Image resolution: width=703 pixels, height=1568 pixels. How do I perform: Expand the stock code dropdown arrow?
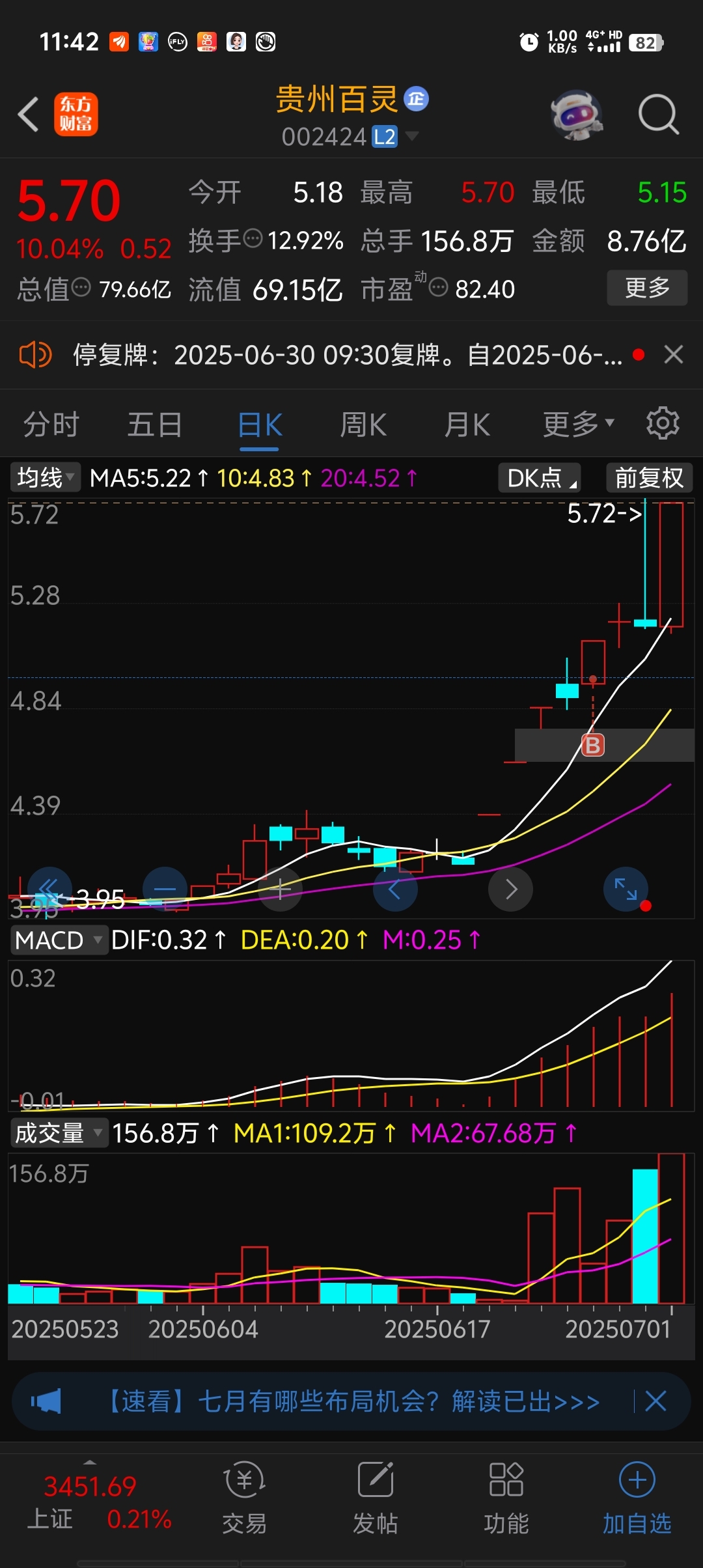[411, 136]
